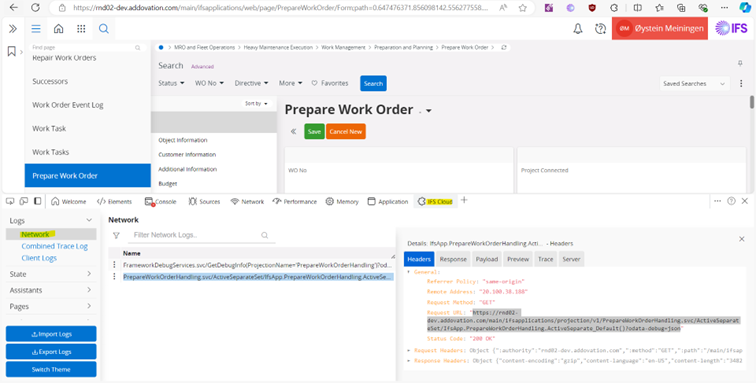Toggle the hamburger navigation menu

[36, 29]
